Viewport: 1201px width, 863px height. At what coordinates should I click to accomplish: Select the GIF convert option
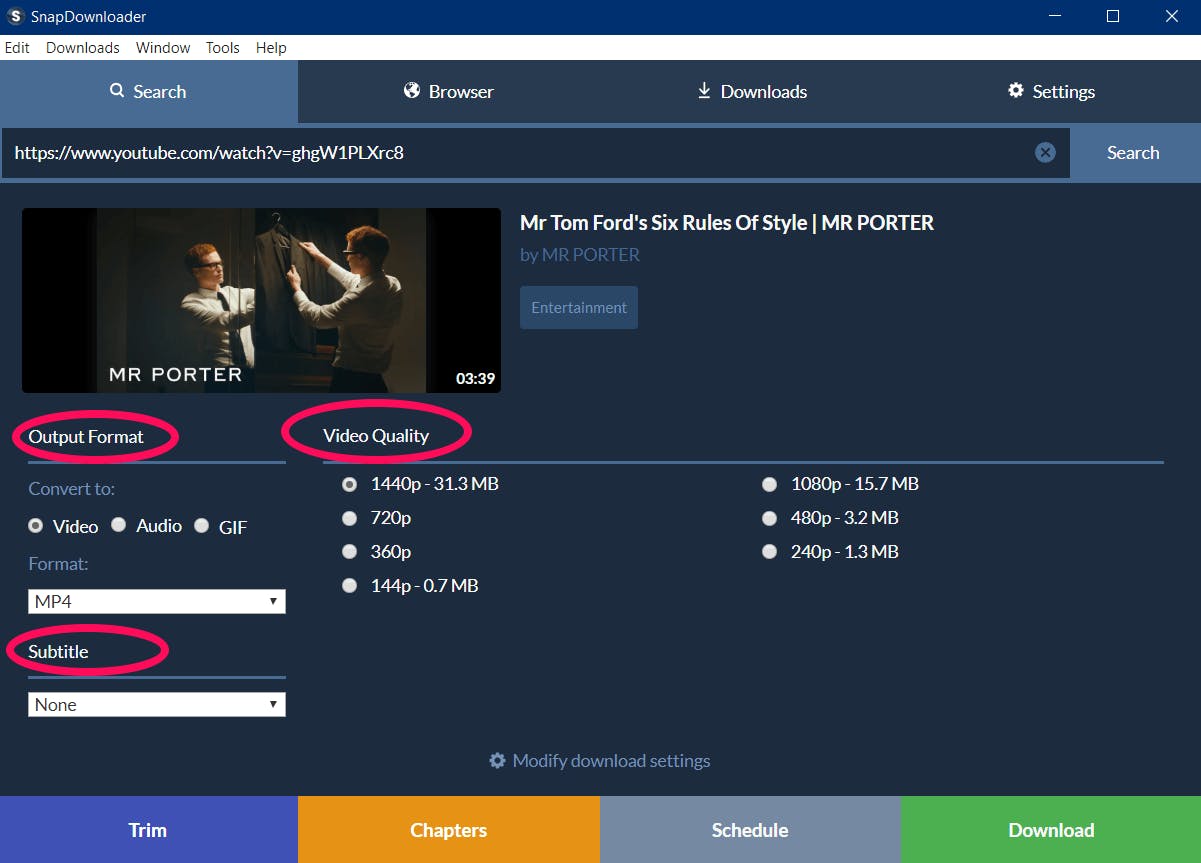point(201,526)
